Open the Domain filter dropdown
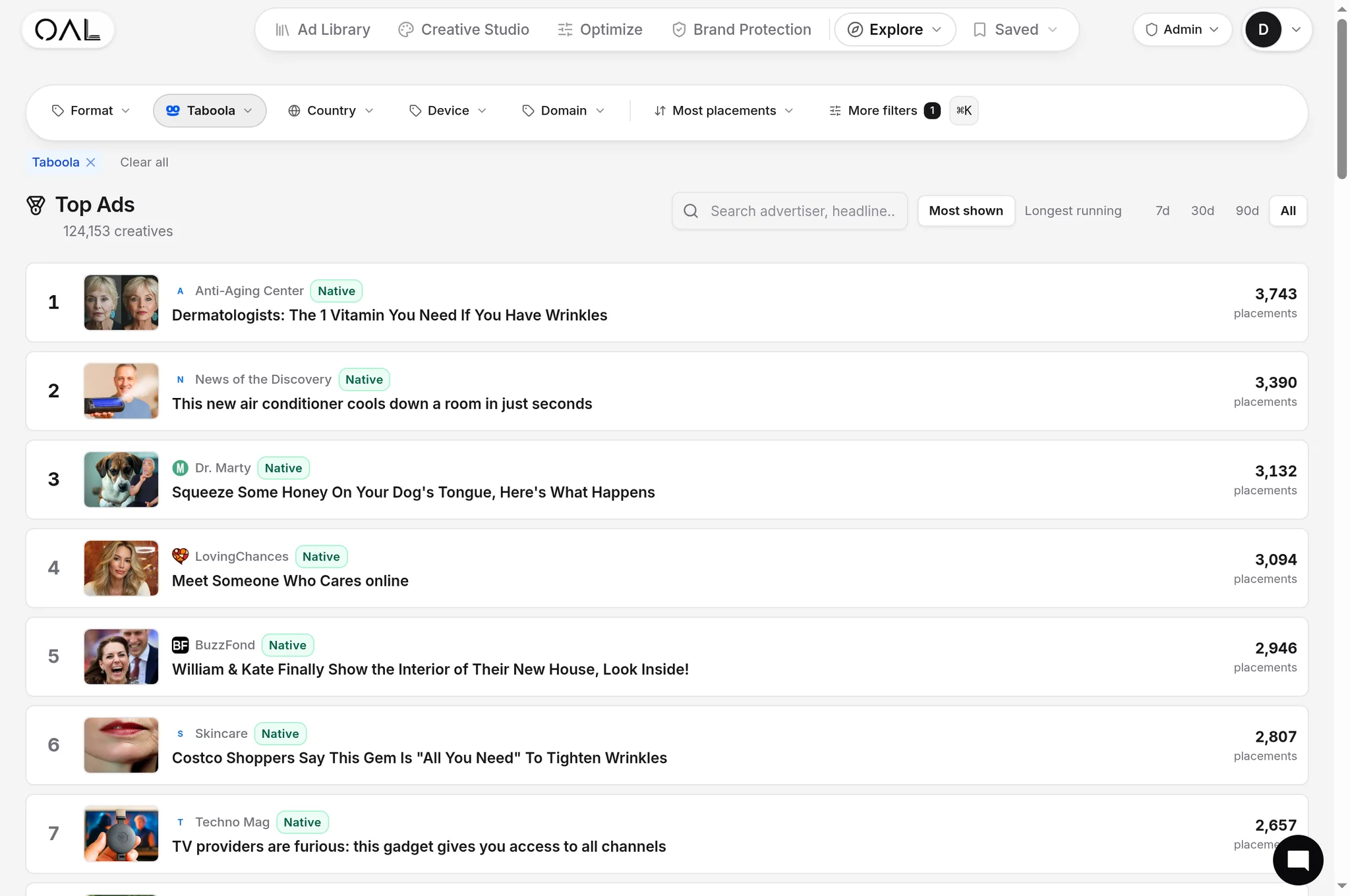1350x896 pixels. (x=564, y=111)
